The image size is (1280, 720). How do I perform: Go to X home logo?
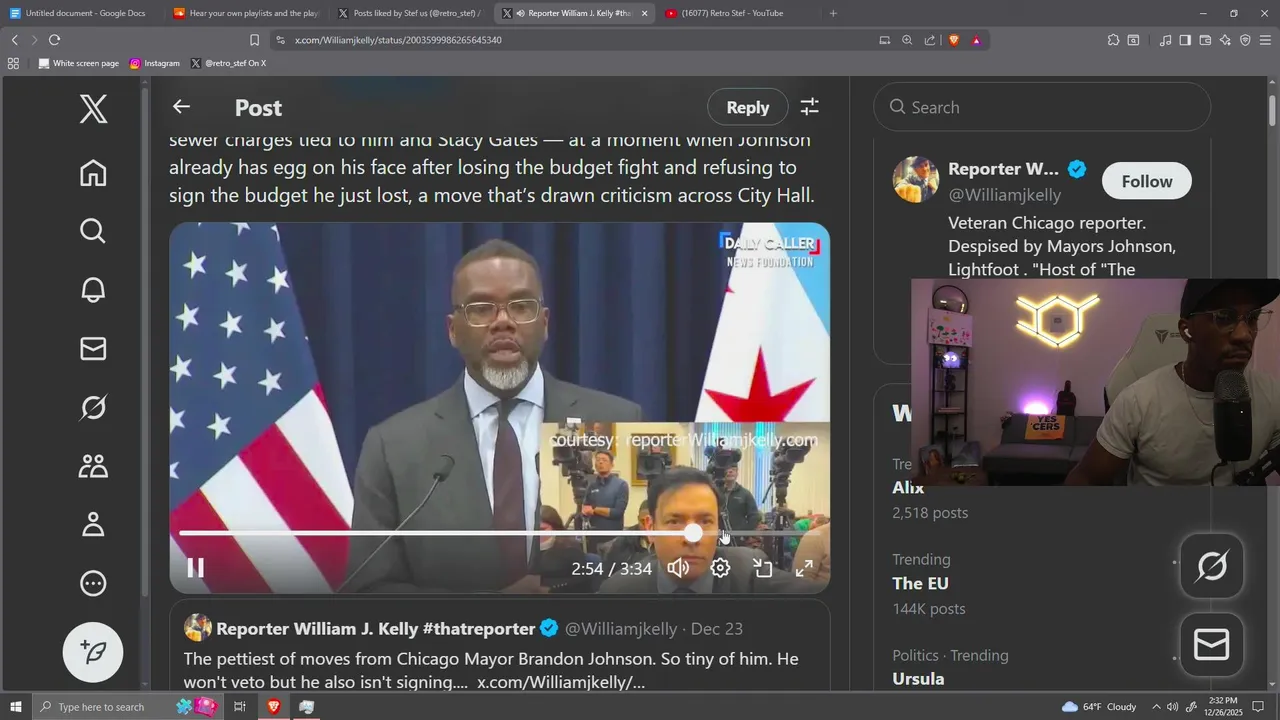93,107
